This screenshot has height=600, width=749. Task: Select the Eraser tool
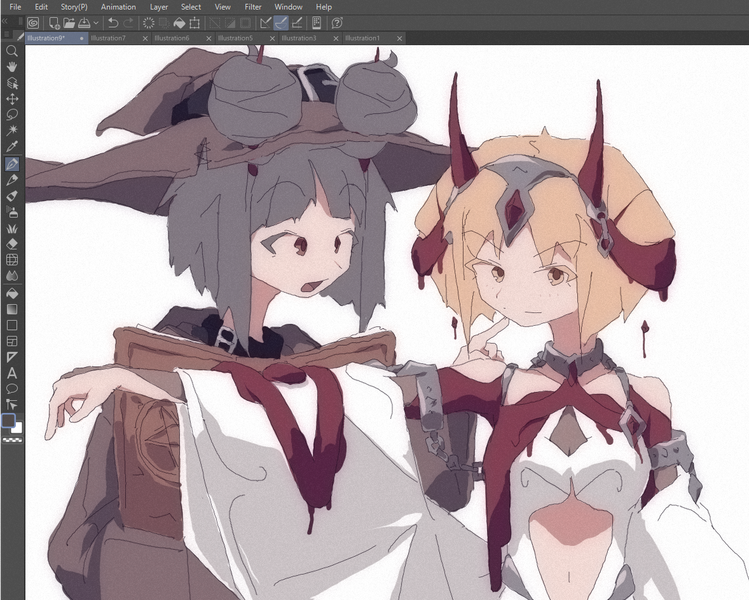coord(12,243)
